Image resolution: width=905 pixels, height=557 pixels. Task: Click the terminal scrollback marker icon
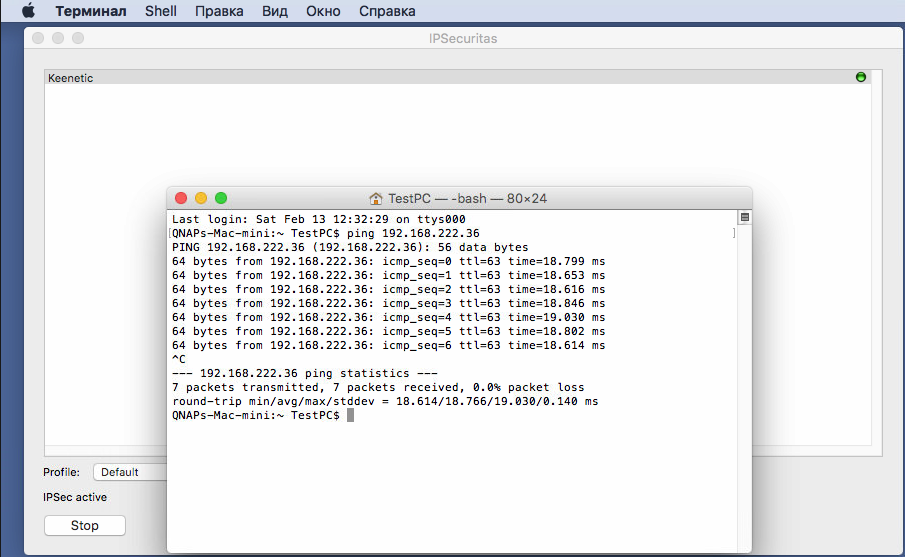(x=745, y=217)
